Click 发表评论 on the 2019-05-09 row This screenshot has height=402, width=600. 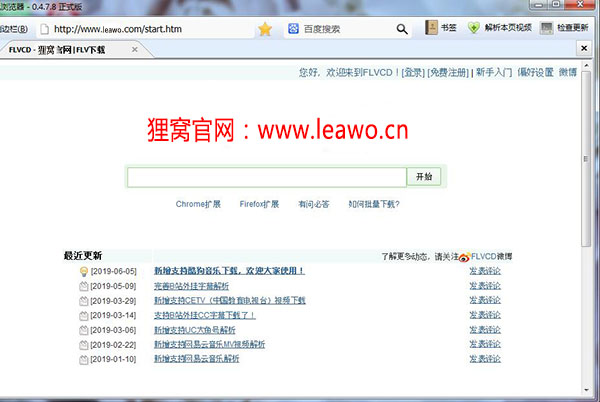coord(485,286)
